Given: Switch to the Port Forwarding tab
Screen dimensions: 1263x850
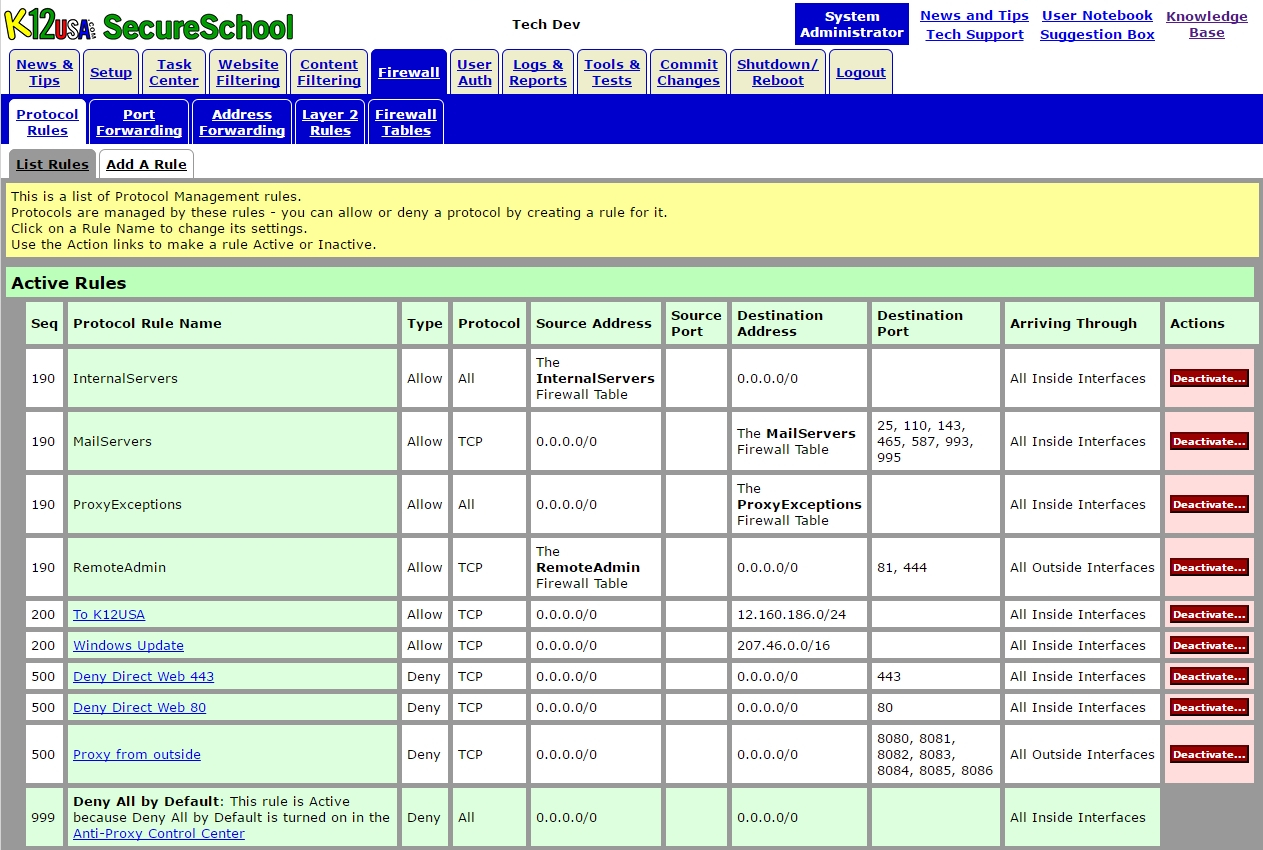Looking at the screenshot, I should pos(139,122).
